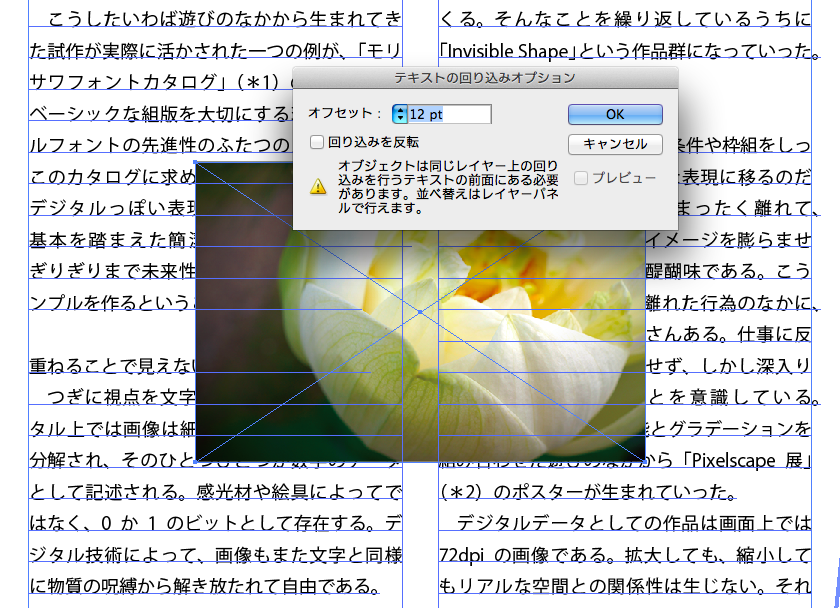Click the text ベーシックな組版を大切にする
The height and width of the screenshot is (608, 840).
coord(160,114)
